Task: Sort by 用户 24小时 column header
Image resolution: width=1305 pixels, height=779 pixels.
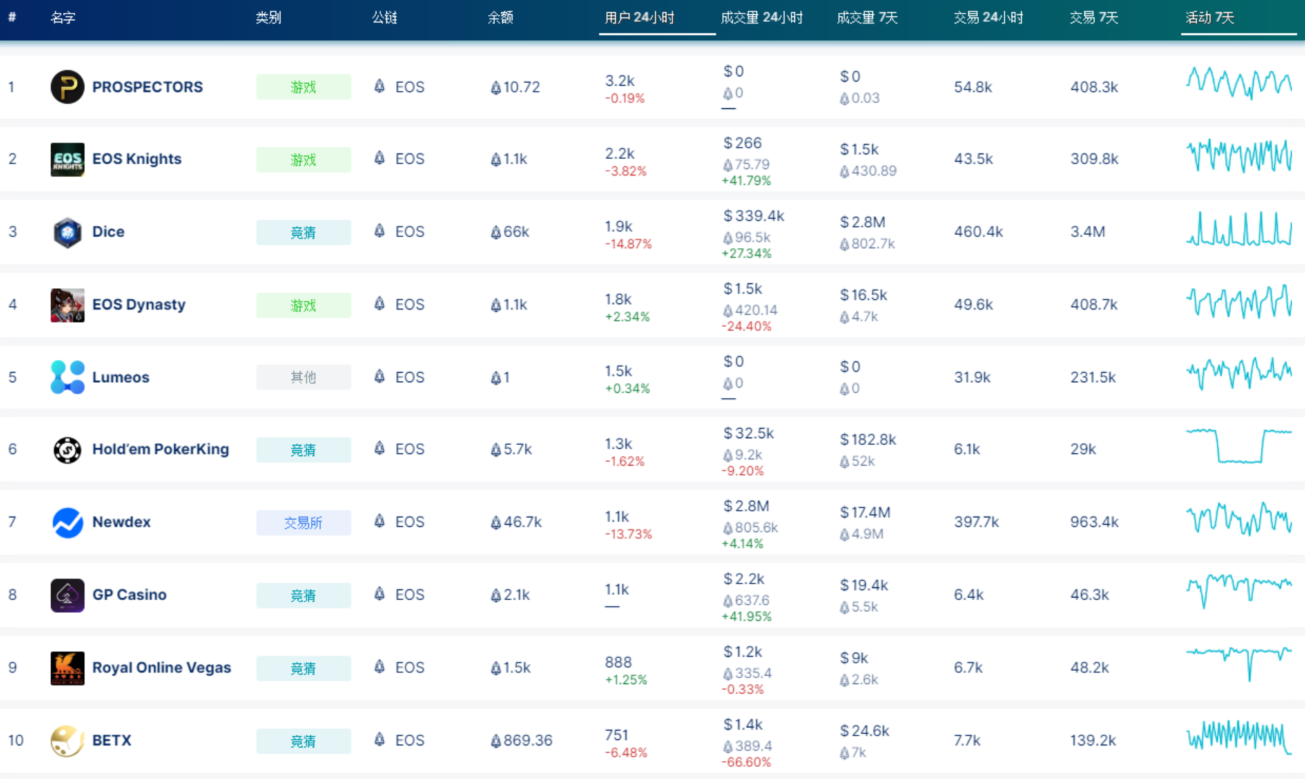Action: pos(639,18)
